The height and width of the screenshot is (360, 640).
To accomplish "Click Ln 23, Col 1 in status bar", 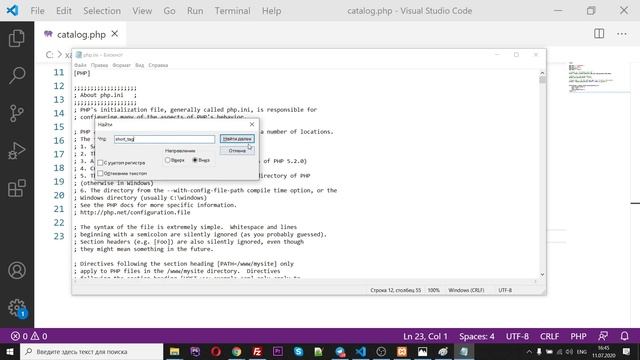I will point(425,336).
